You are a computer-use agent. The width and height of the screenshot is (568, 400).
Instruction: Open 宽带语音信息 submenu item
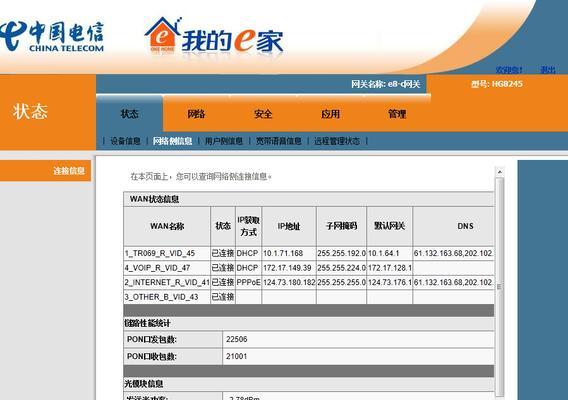279,141
